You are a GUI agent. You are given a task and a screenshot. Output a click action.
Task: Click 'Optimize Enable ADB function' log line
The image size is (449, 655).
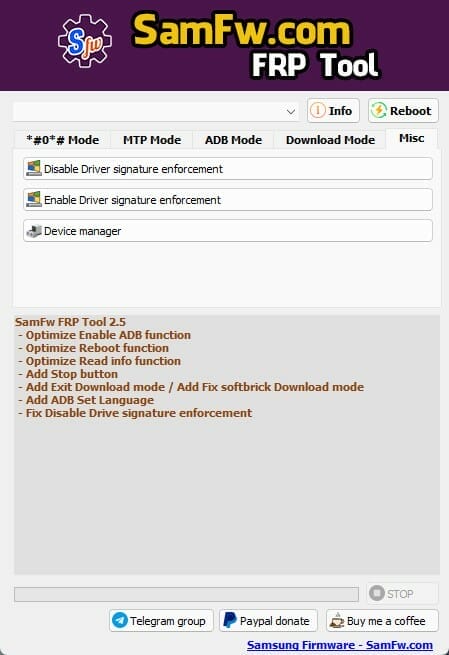click(x=104, y=335)
